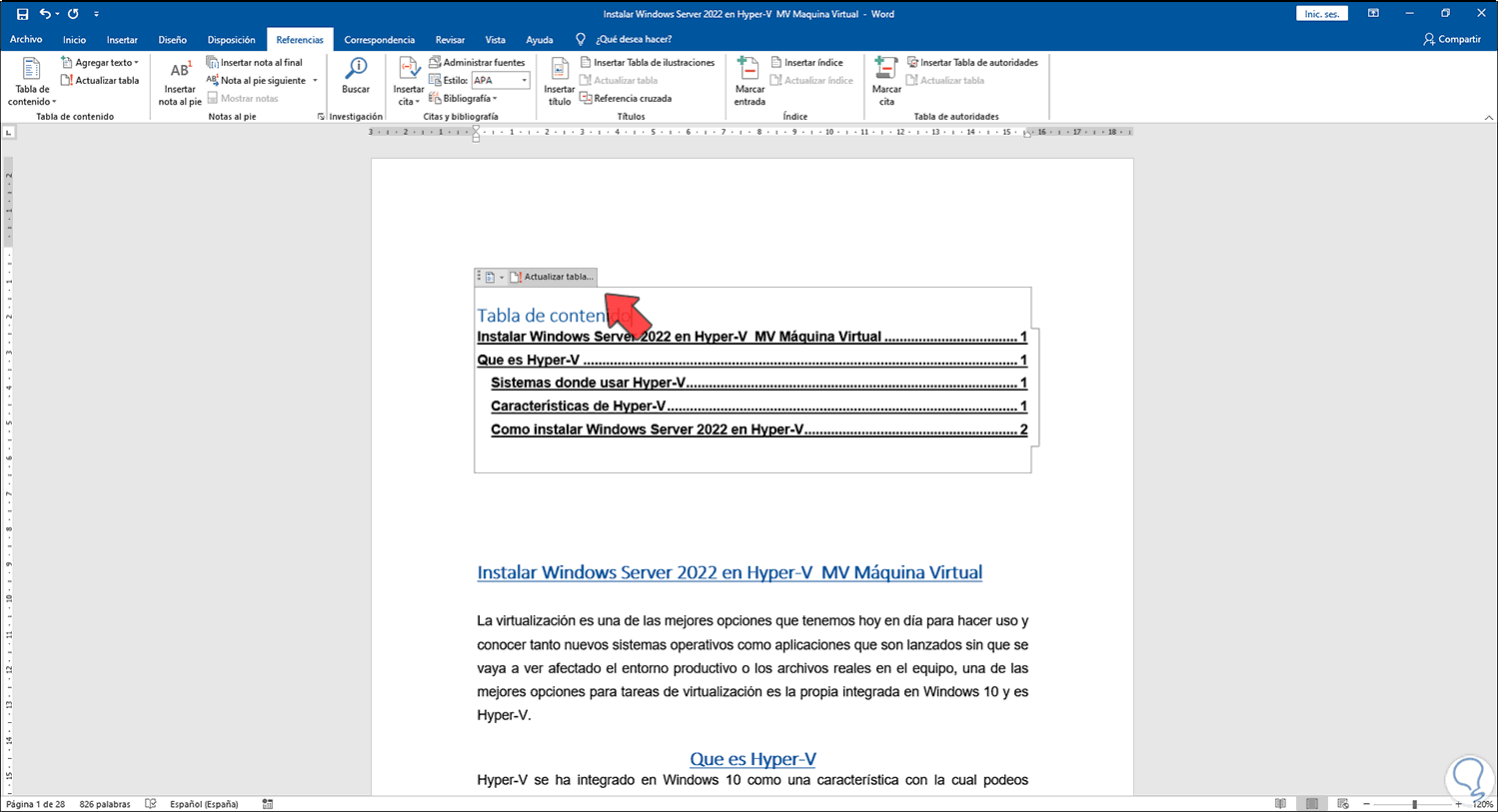Click the Marcar entrada icon
1499x812 pixels.
tap(749, 70)
